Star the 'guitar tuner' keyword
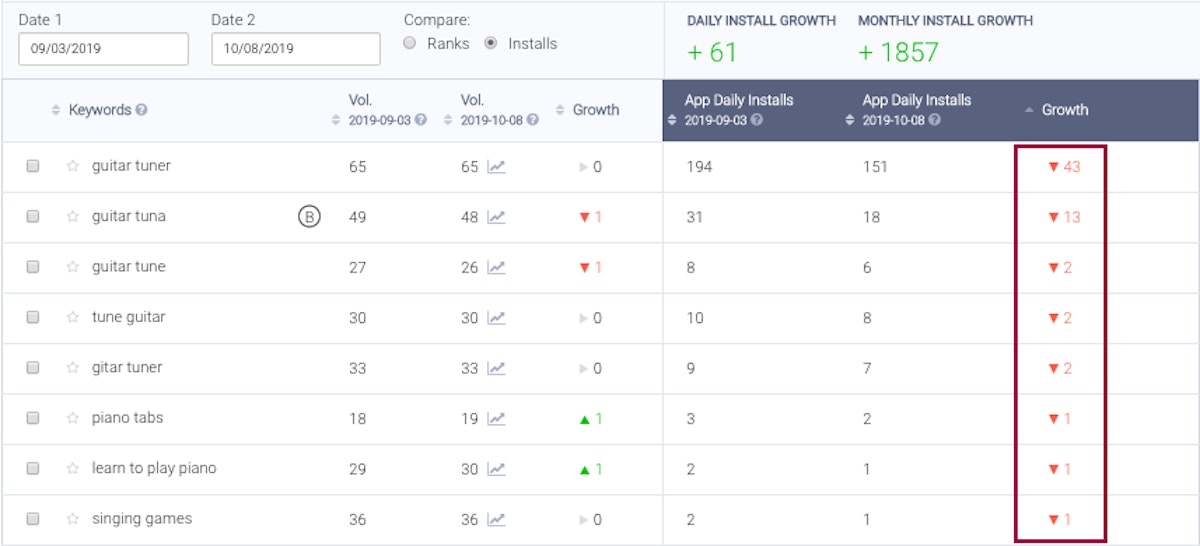This screenshot has height=546, width=1200. [72, 167]
